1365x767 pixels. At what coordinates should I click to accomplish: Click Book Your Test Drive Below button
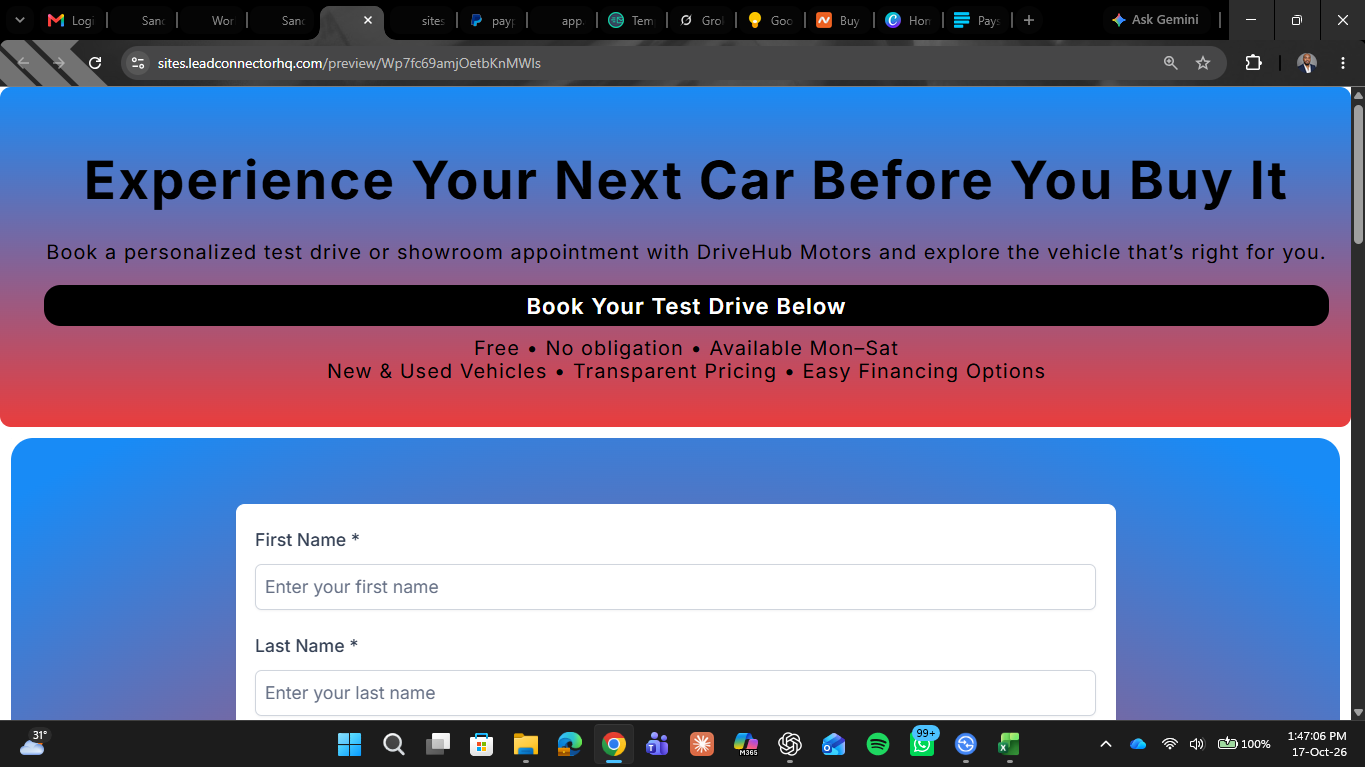pyautogui.click(x=686, y=306)
